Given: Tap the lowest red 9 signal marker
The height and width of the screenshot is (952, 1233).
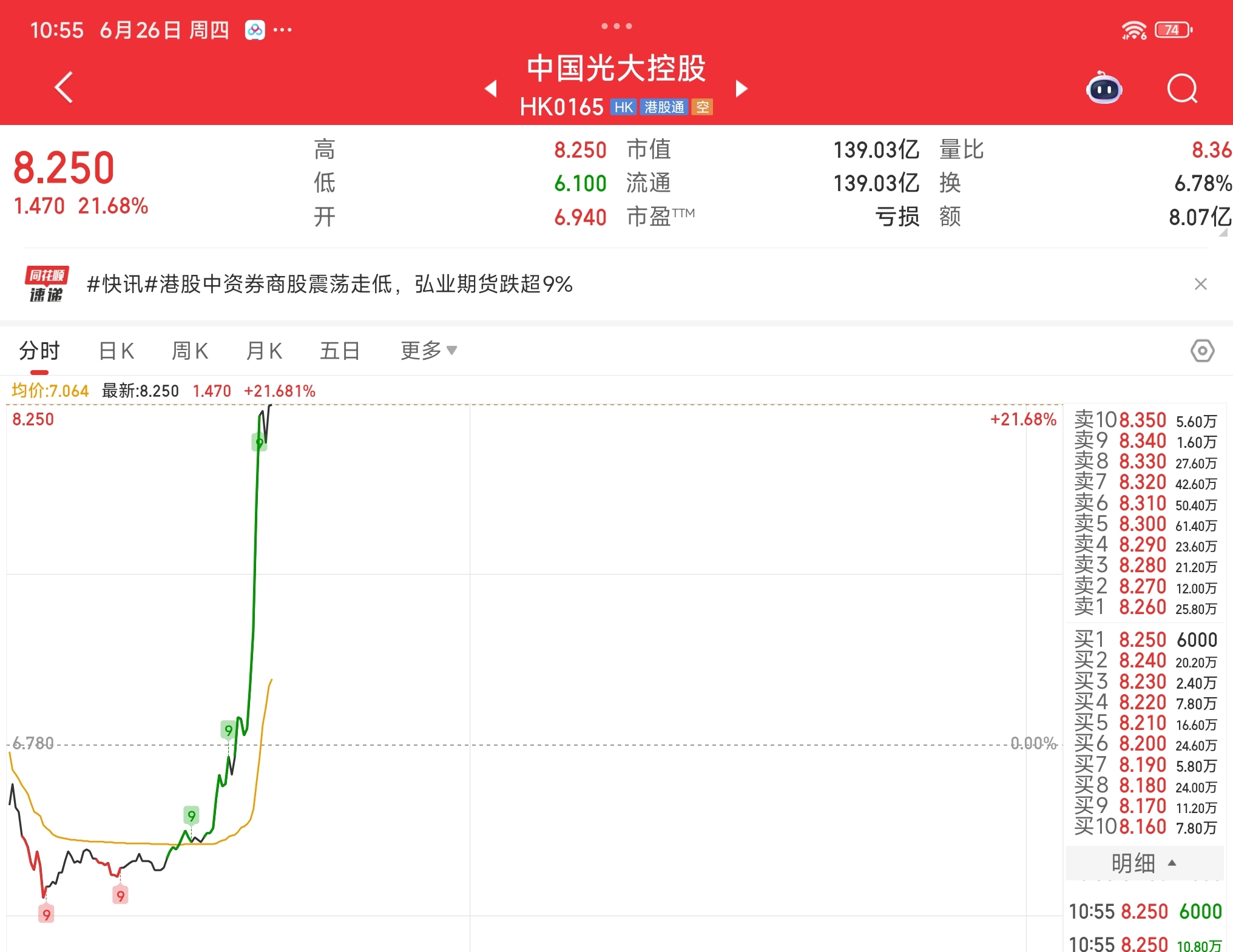Looking at the screenshot, I should click(46, 914).
